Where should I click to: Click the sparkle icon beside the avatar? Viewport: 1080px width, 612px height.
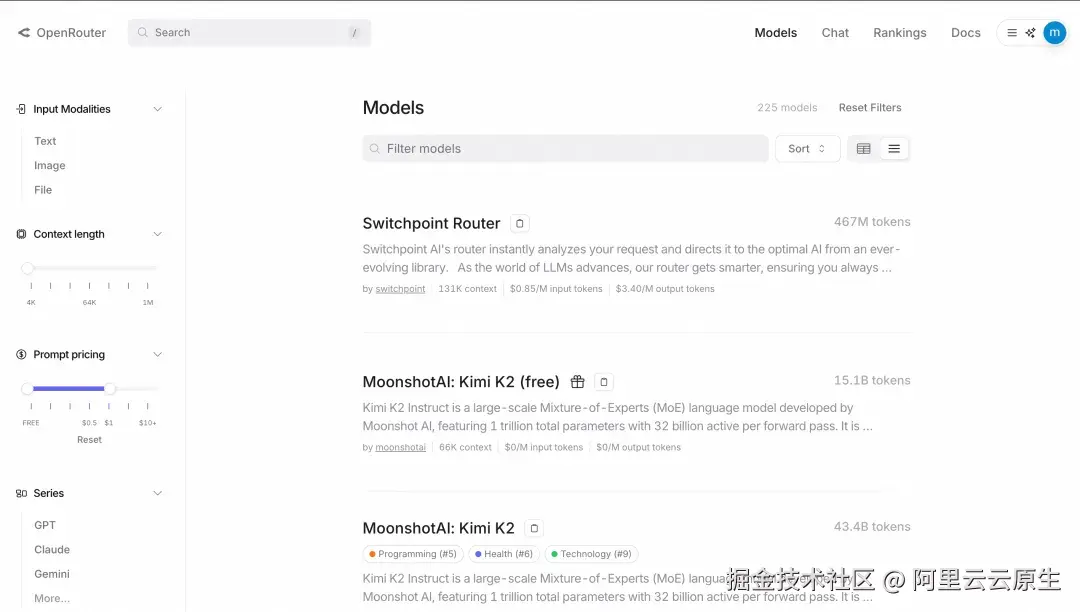click(1030, 32)
